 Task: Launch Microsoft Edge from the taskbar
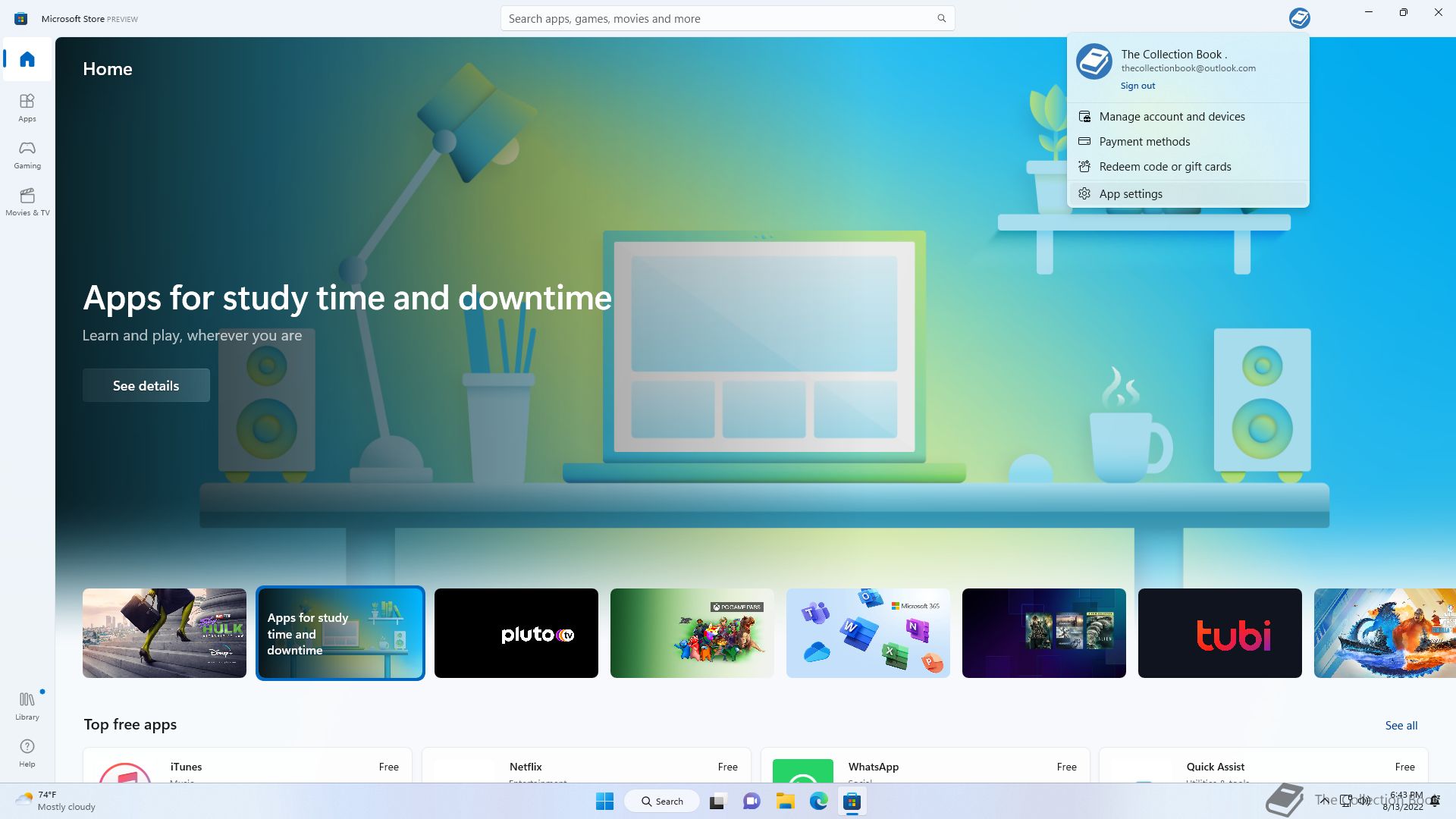click(818, 801)
